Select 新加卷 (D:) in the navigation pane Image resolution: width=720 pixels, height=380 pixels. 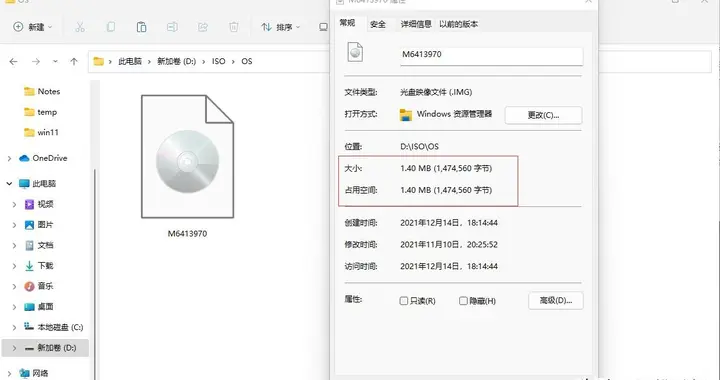45,348
